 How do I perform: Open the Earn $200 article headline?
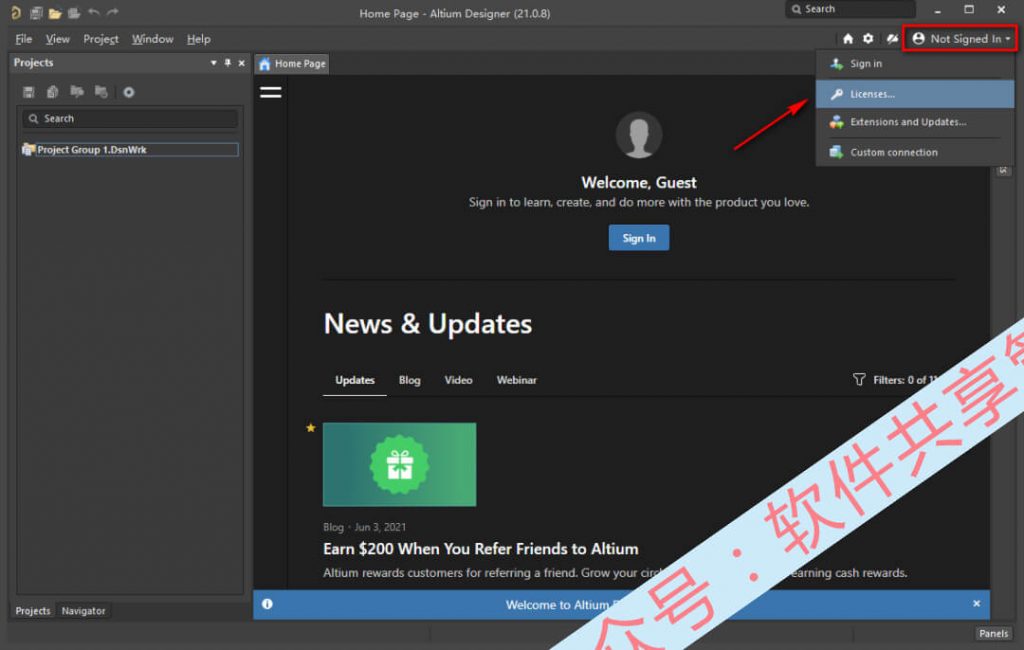click(x=481, y=549)
